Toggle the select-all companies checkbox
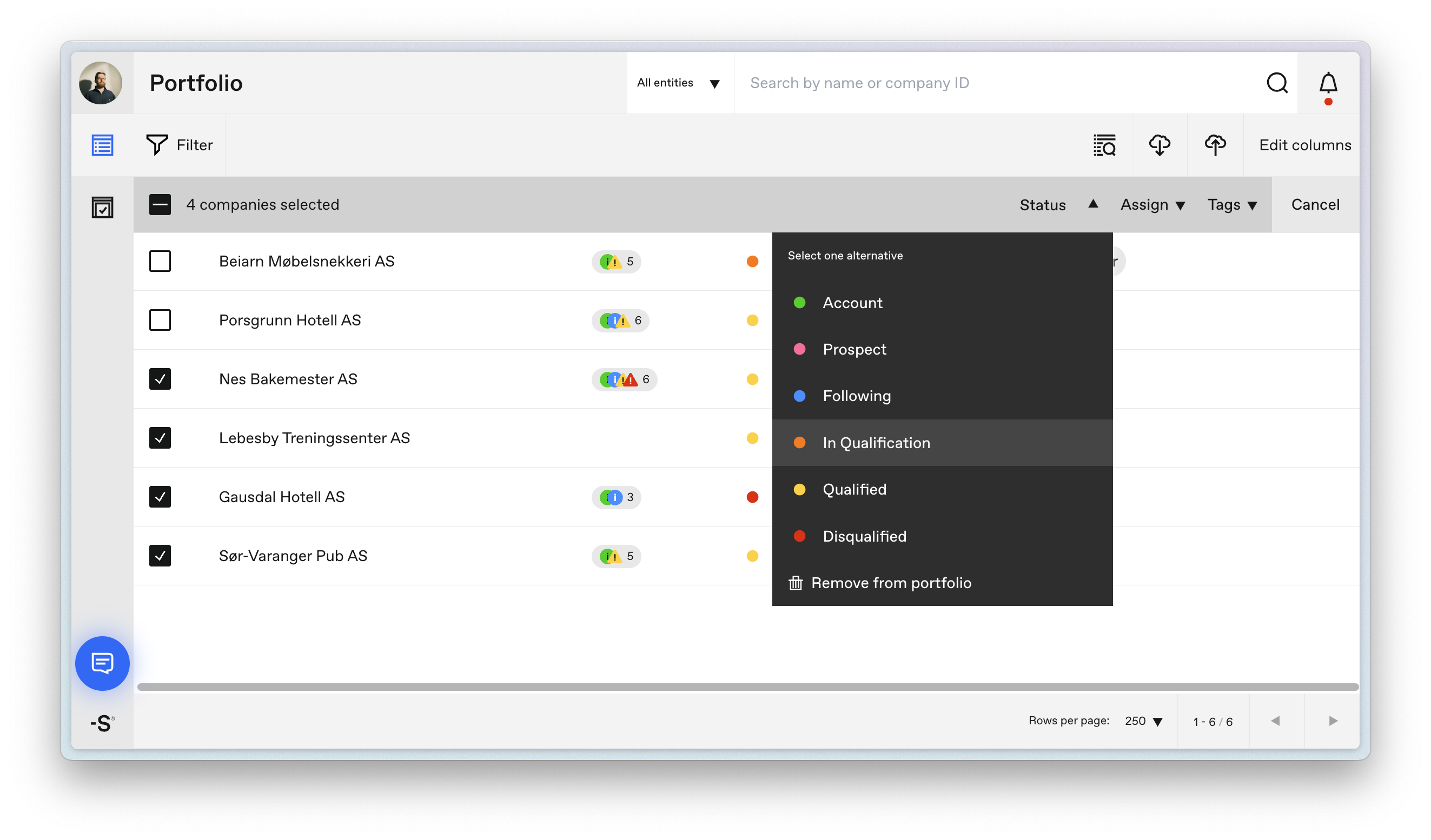The height and width of the screenshot is (840, 1431). (160, 204)
